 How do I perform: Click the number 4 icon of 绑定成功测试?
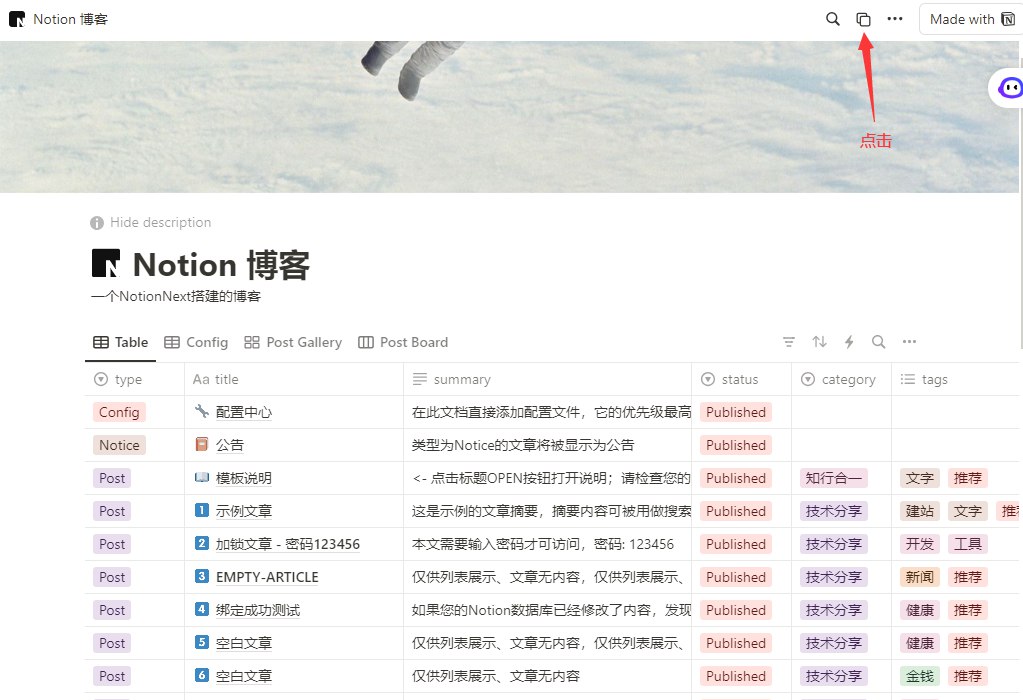pyautogui.click(x=202, y=609)
